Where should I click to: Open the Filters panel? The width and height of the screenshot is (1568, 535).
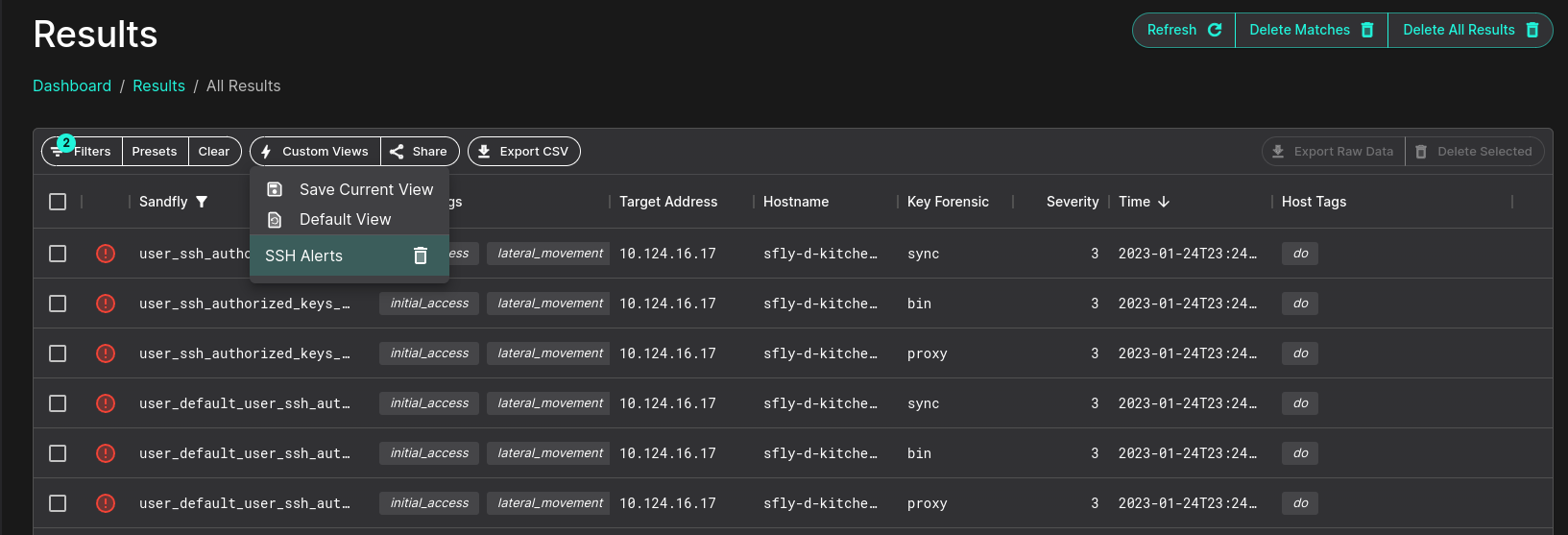(83, 151)
